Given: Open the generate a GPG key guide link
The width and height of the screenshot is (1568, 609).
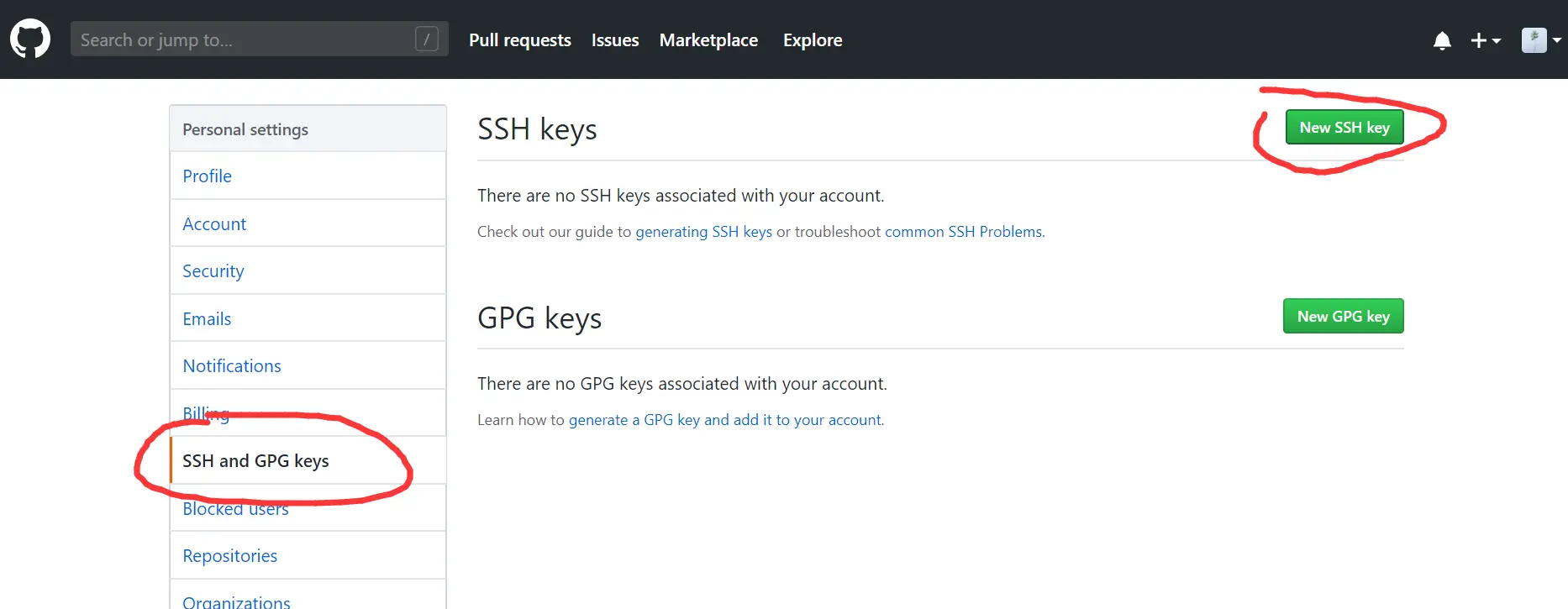Looking at the screenshot, I should [725, 420].
